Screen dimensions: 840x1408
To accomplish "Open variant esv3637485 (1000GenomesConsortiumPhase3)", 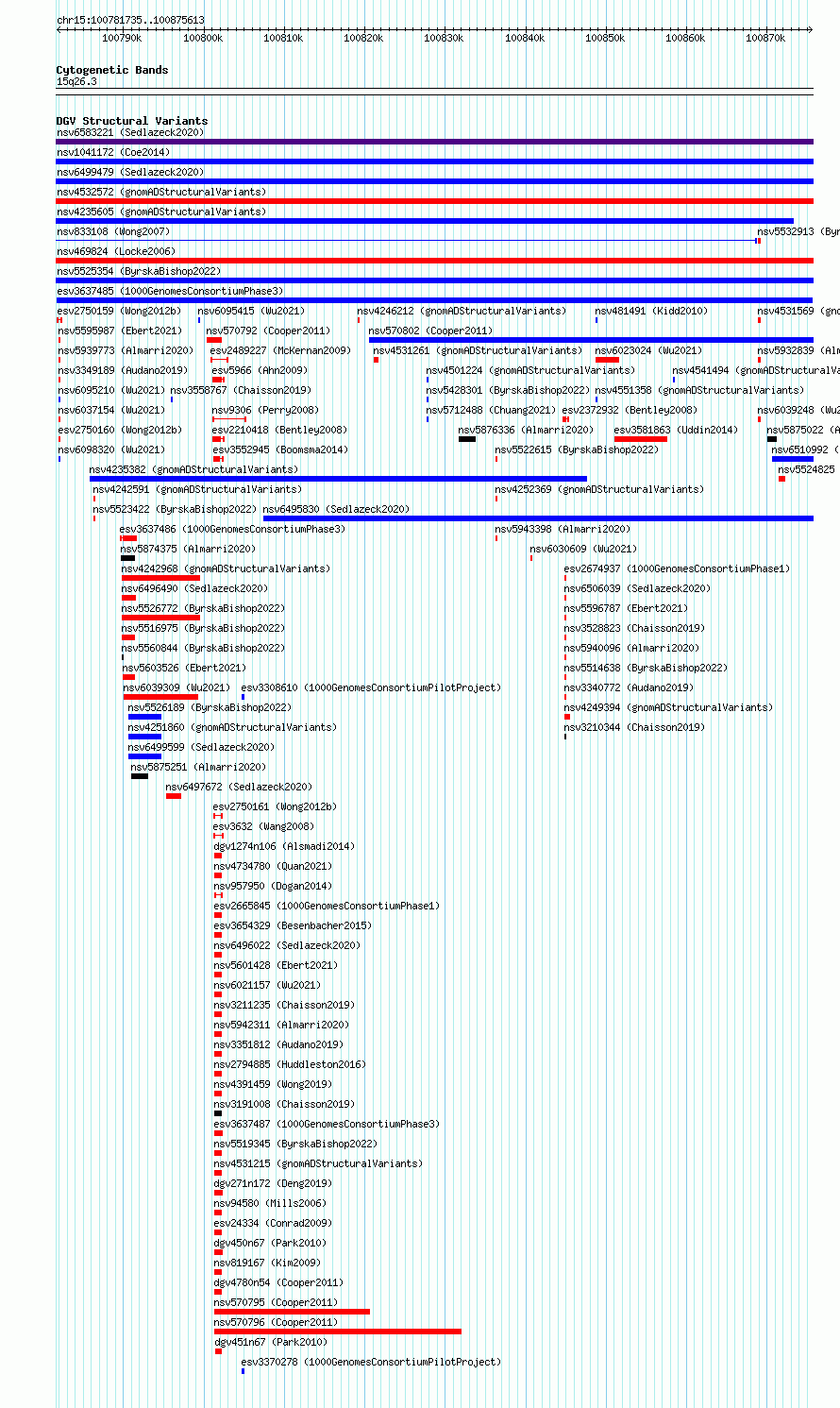I will pyautogui.click(x=170, y=291).
